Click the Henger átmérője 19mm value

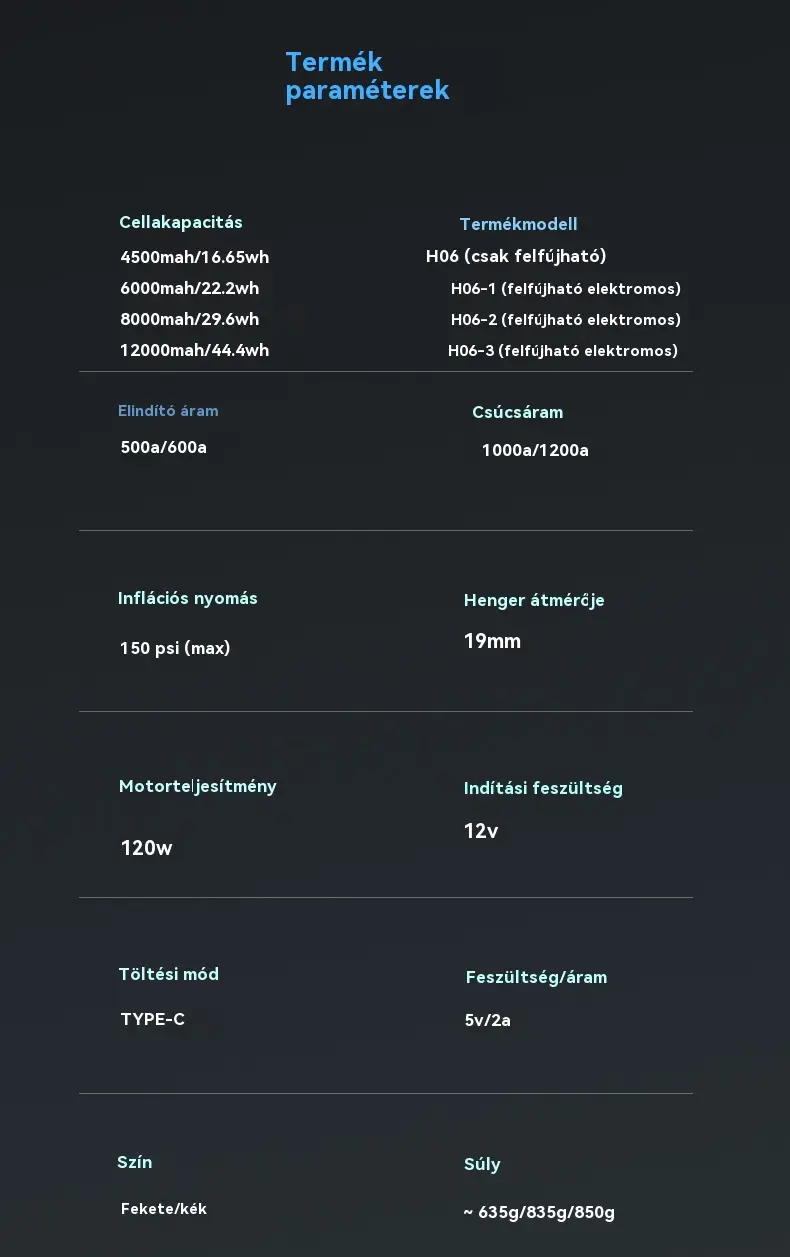pos(492,641)
